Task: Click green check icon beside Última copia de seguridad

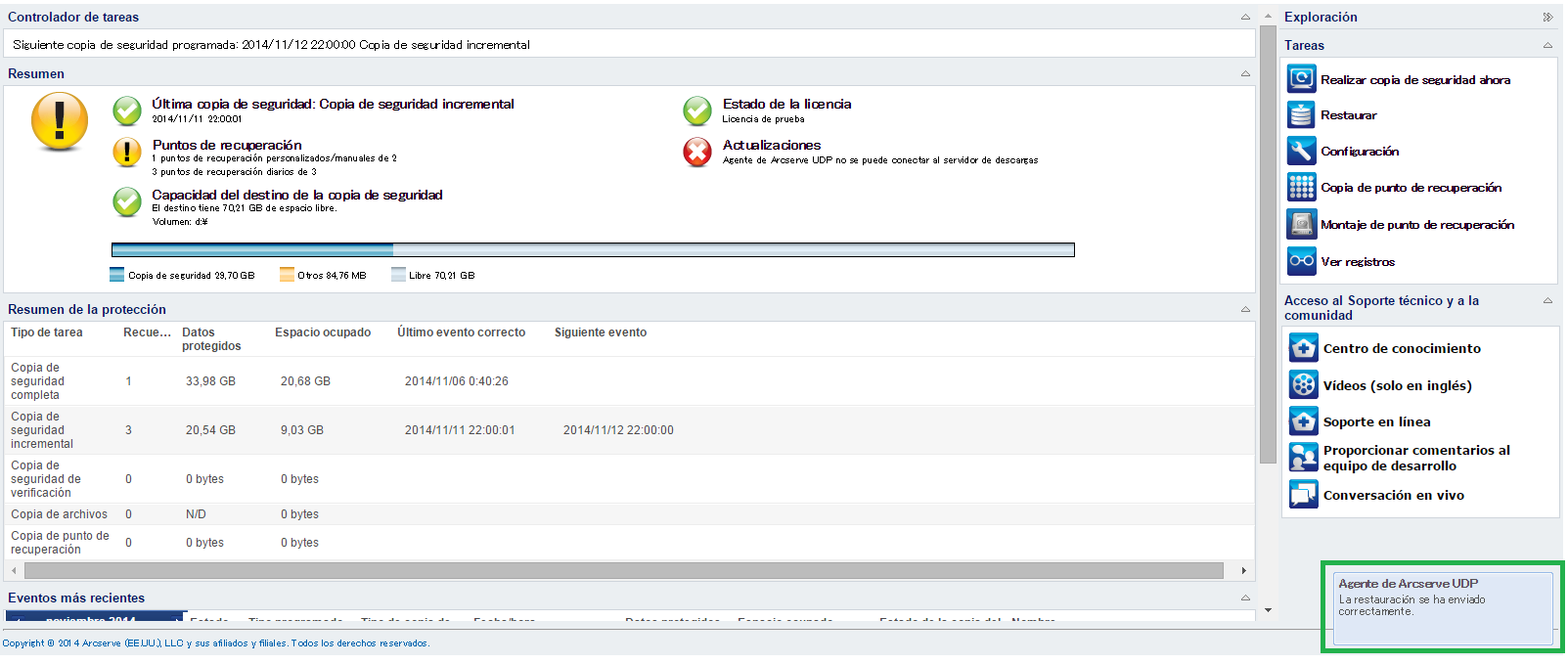Action: 127,111
